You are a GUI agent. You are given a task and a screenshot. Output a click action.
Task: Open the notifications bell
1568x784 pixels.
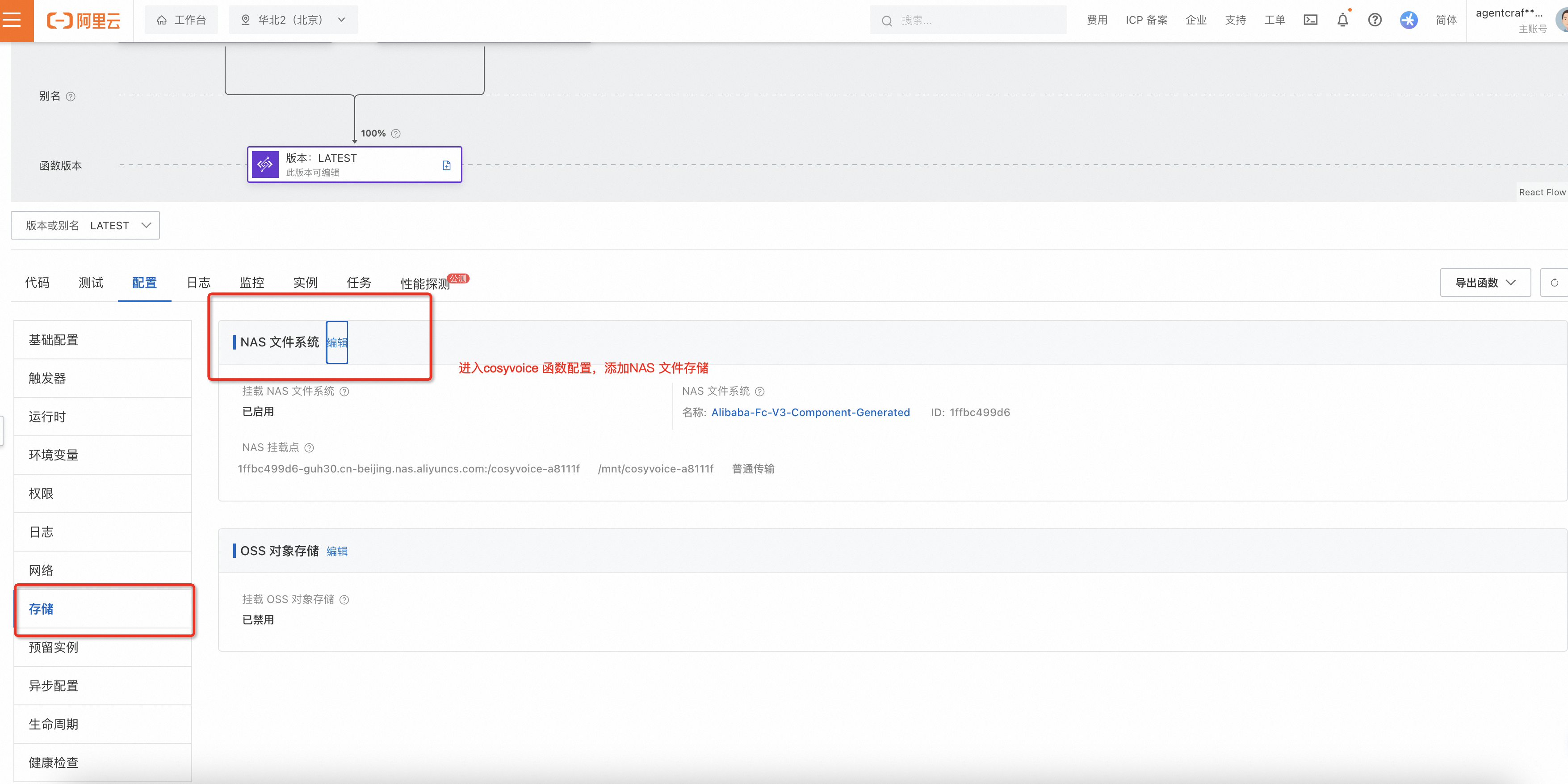[x=1343, y=20]
